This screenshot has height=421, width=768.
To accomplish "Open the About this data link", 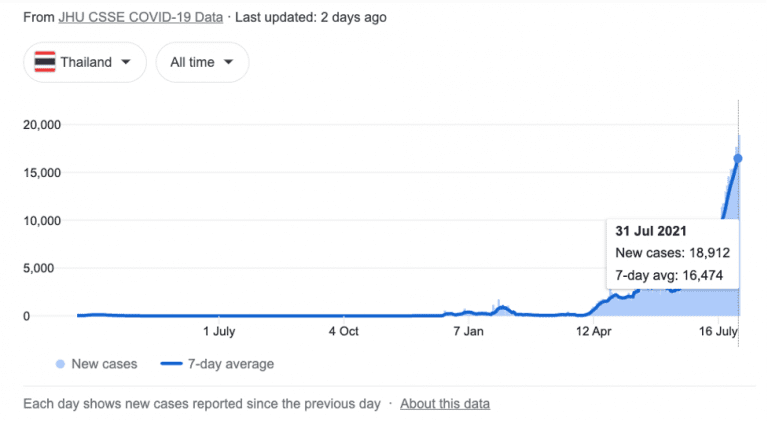I will coord(445,403).
